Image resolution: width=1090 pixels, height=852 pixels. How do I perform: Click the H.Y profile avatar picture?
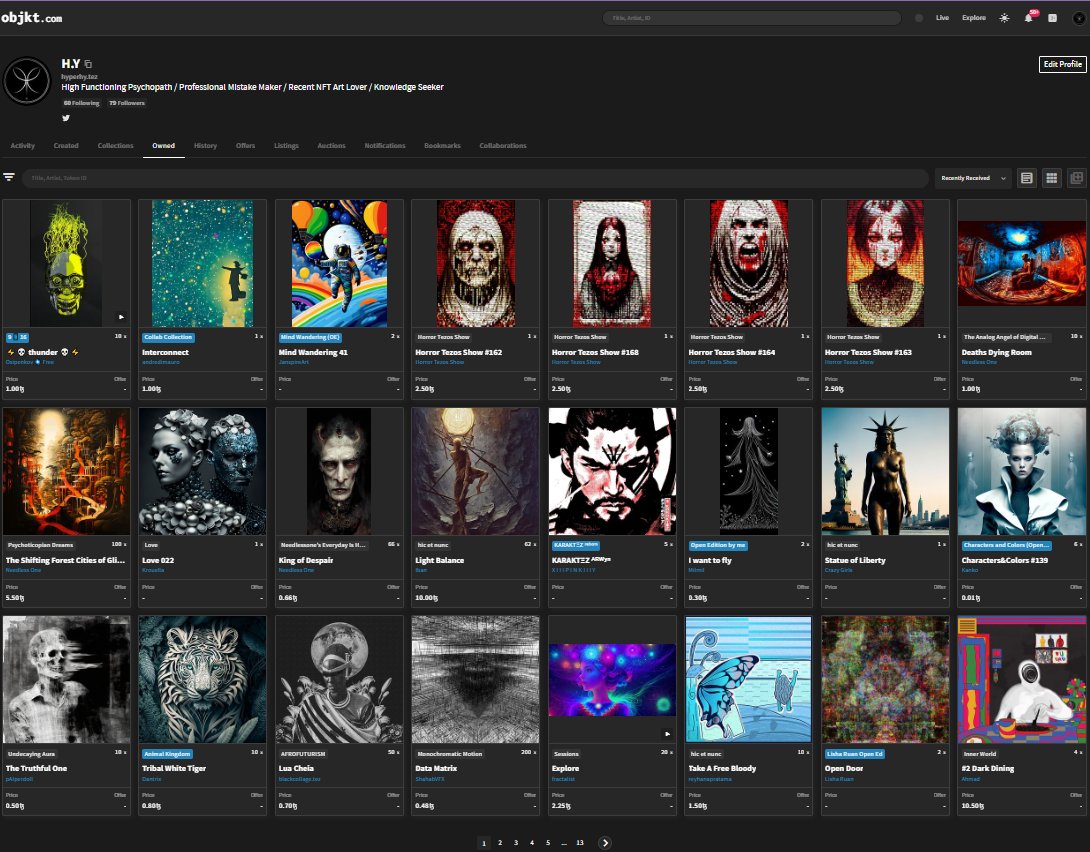point(27,81)
